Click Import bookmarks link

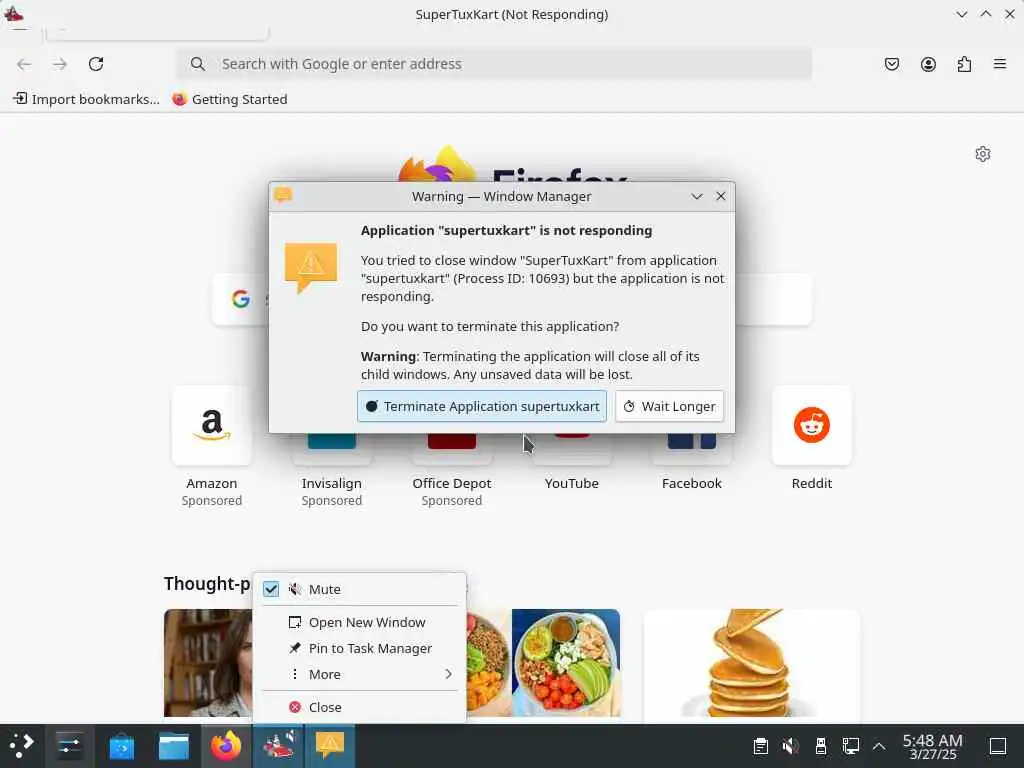[86, 99]
